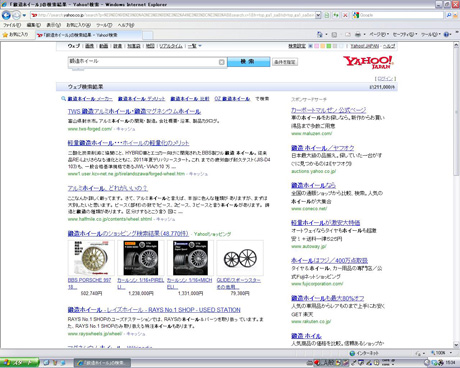Click the Print icon in command bar
Screen dimensions: 460x368
(358, 34)
